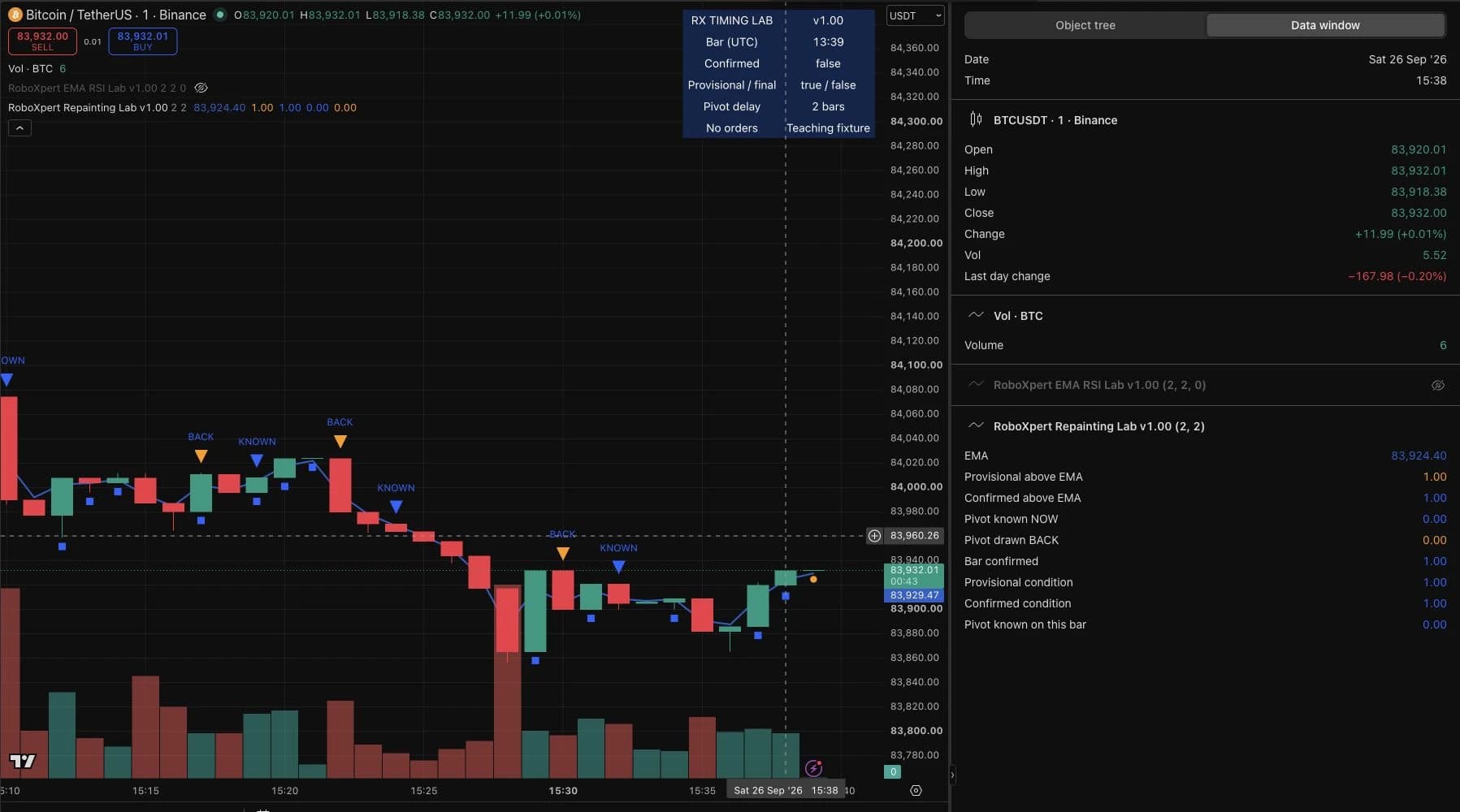Click the orange dot at the latest bar
Screen dimensions: 1460x812
click(x=813, y=579)
